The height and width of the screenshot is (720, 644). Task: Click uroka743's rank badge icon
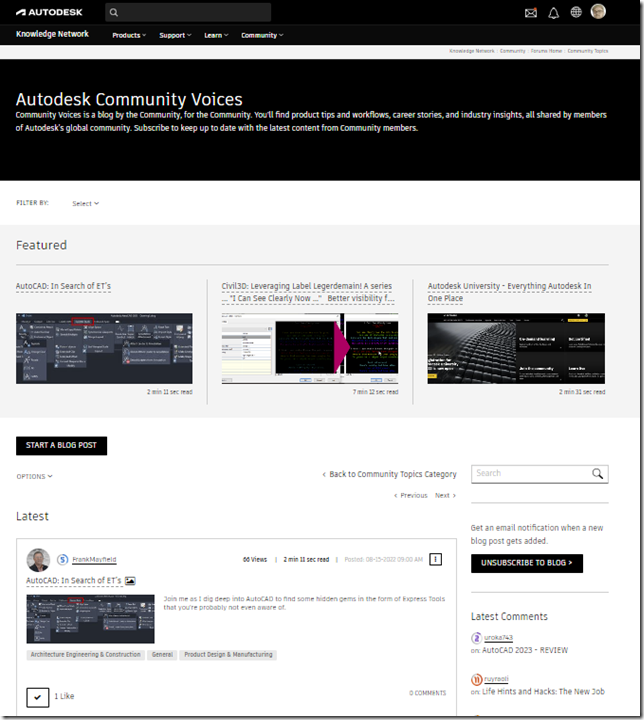pos(476,638)
